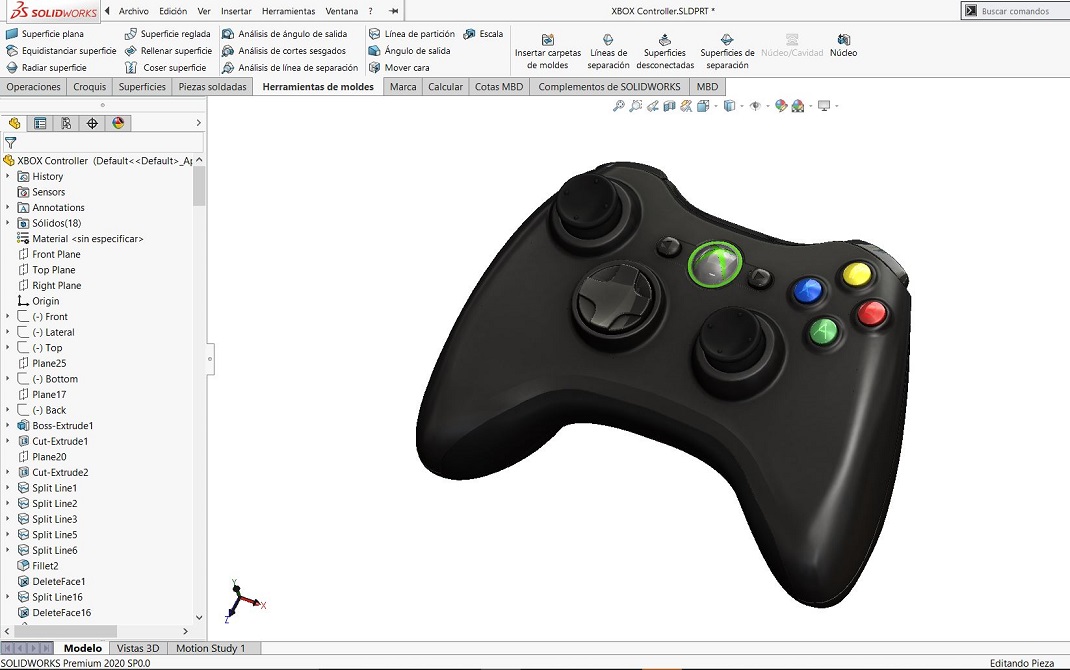1070x670 pixels.
Task: Open dropdown arrow next to View Orientation
Action: coord(715,106)
